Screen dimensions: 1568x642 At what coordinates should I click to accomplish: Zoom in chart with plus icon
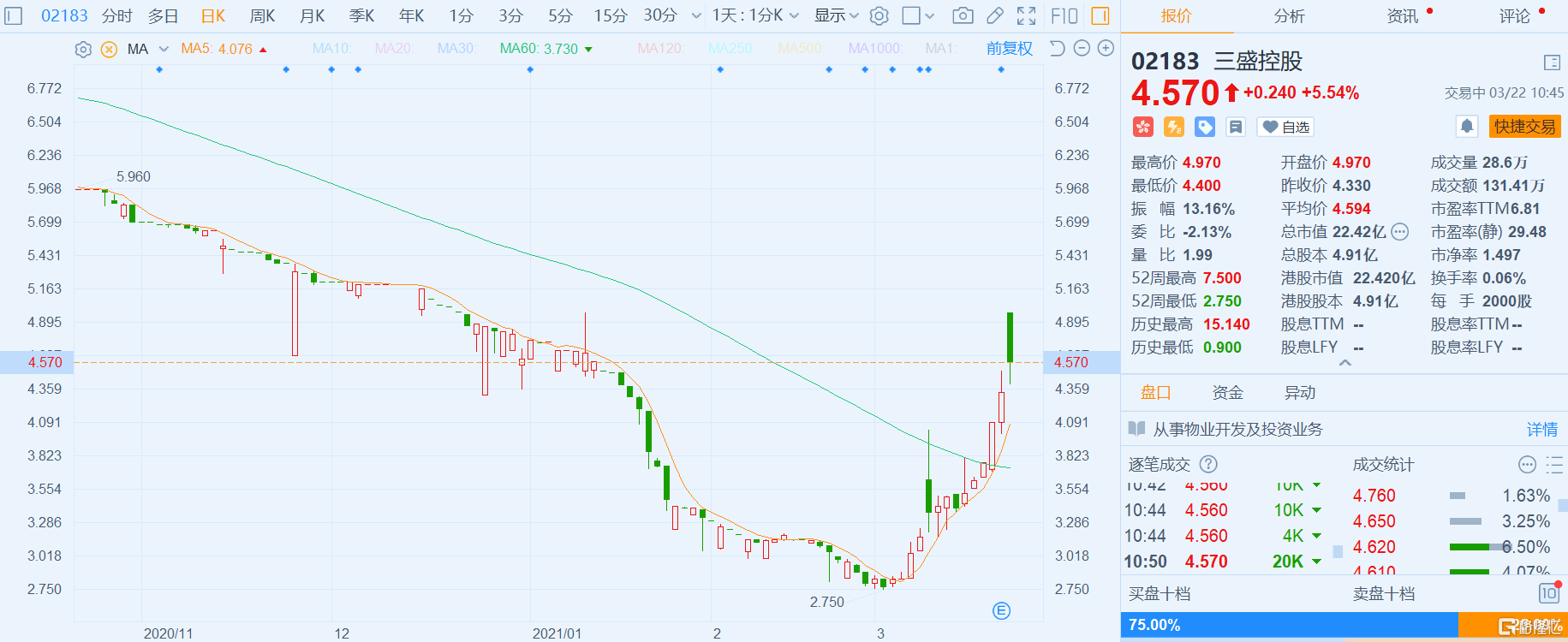pyautogui.click(x=1106, y=49)
